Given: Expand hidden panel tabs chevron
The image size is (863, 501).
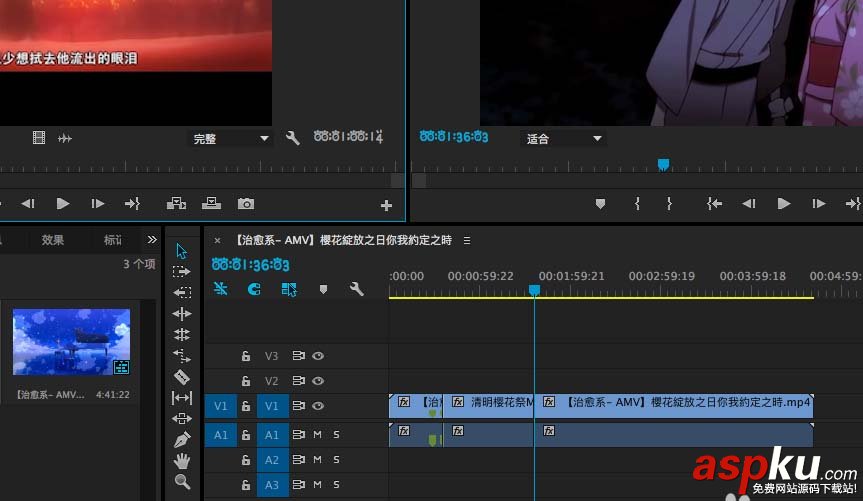Looking at the screenshot, I should point(152,239).
